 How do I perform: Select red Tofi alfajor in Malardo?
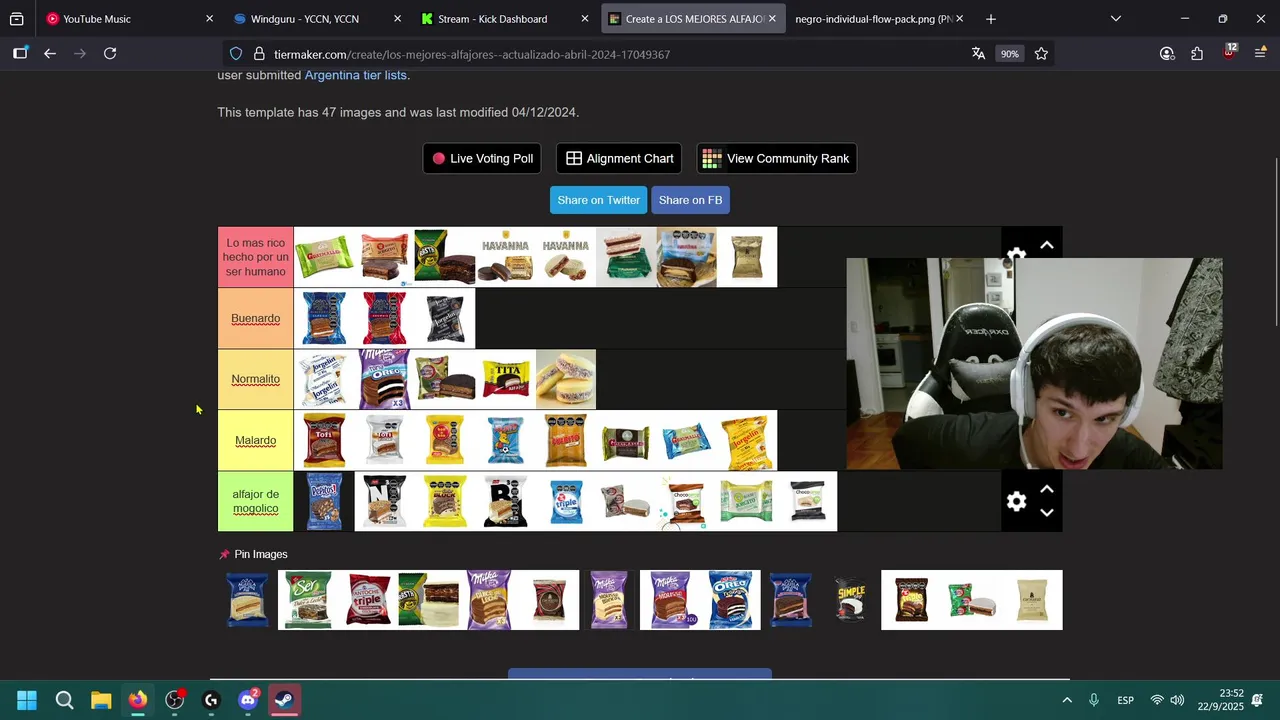324,440
